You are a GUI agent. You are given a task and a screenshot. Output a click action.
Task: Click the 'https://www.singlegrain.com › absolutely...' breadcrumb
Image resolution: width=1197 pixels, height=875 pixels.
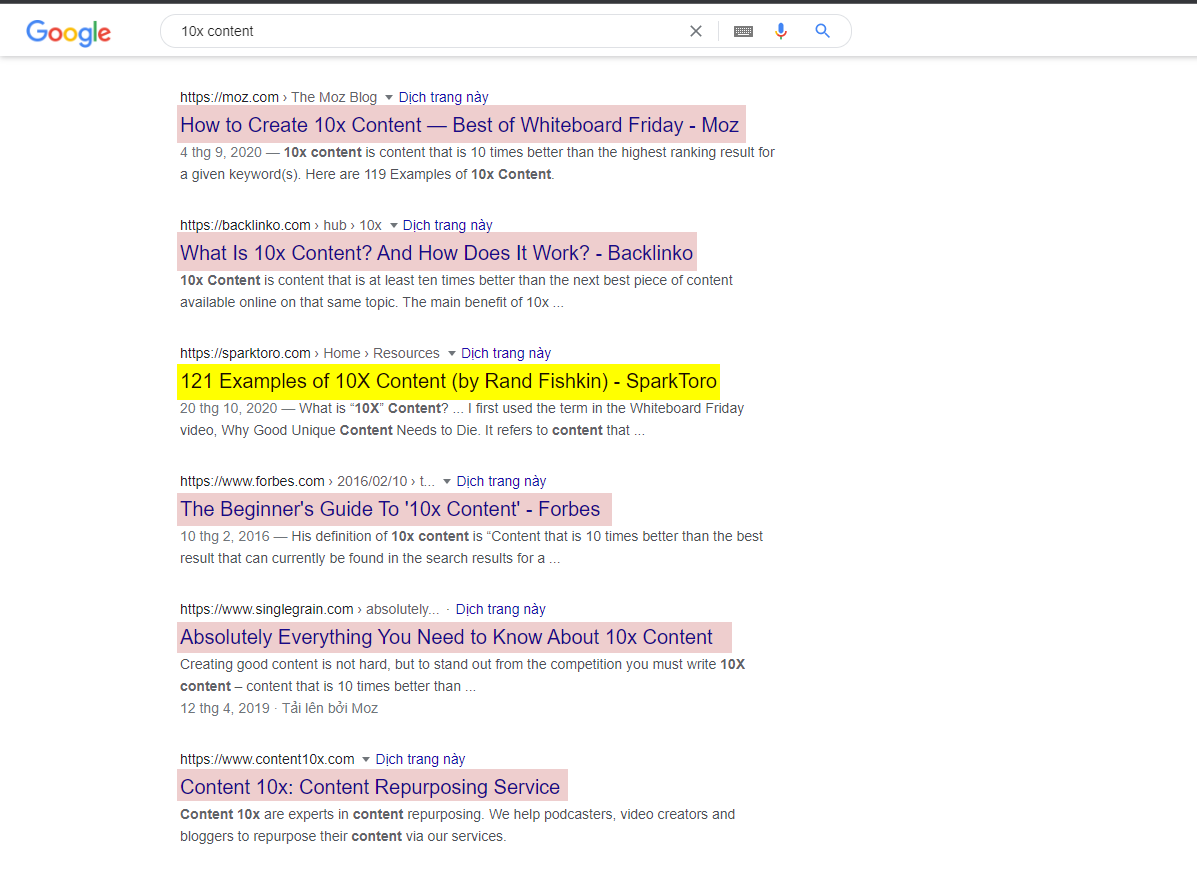[310, 609]
